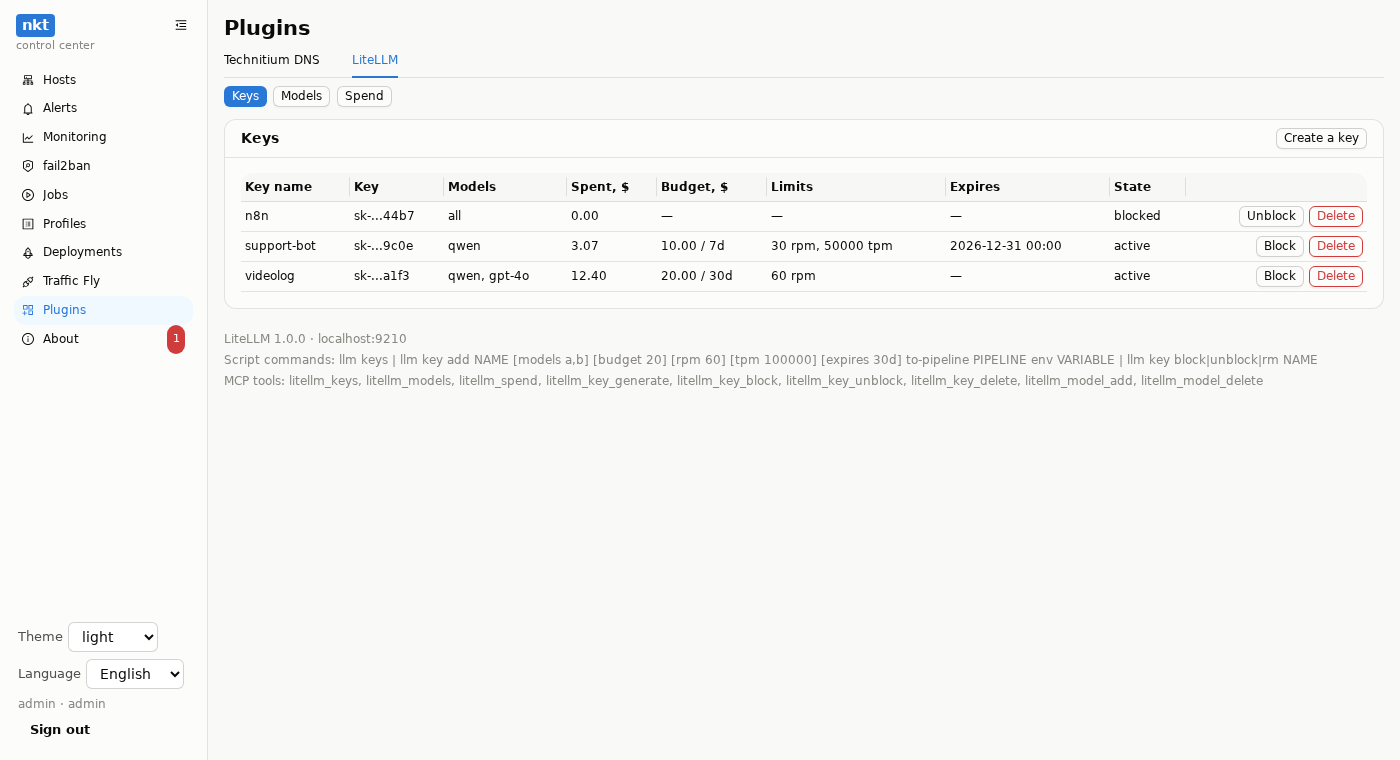Image resolution: width=1400 pixels, height=760 pixels.
Task: Click the About info icon
Action: point(28,339)
